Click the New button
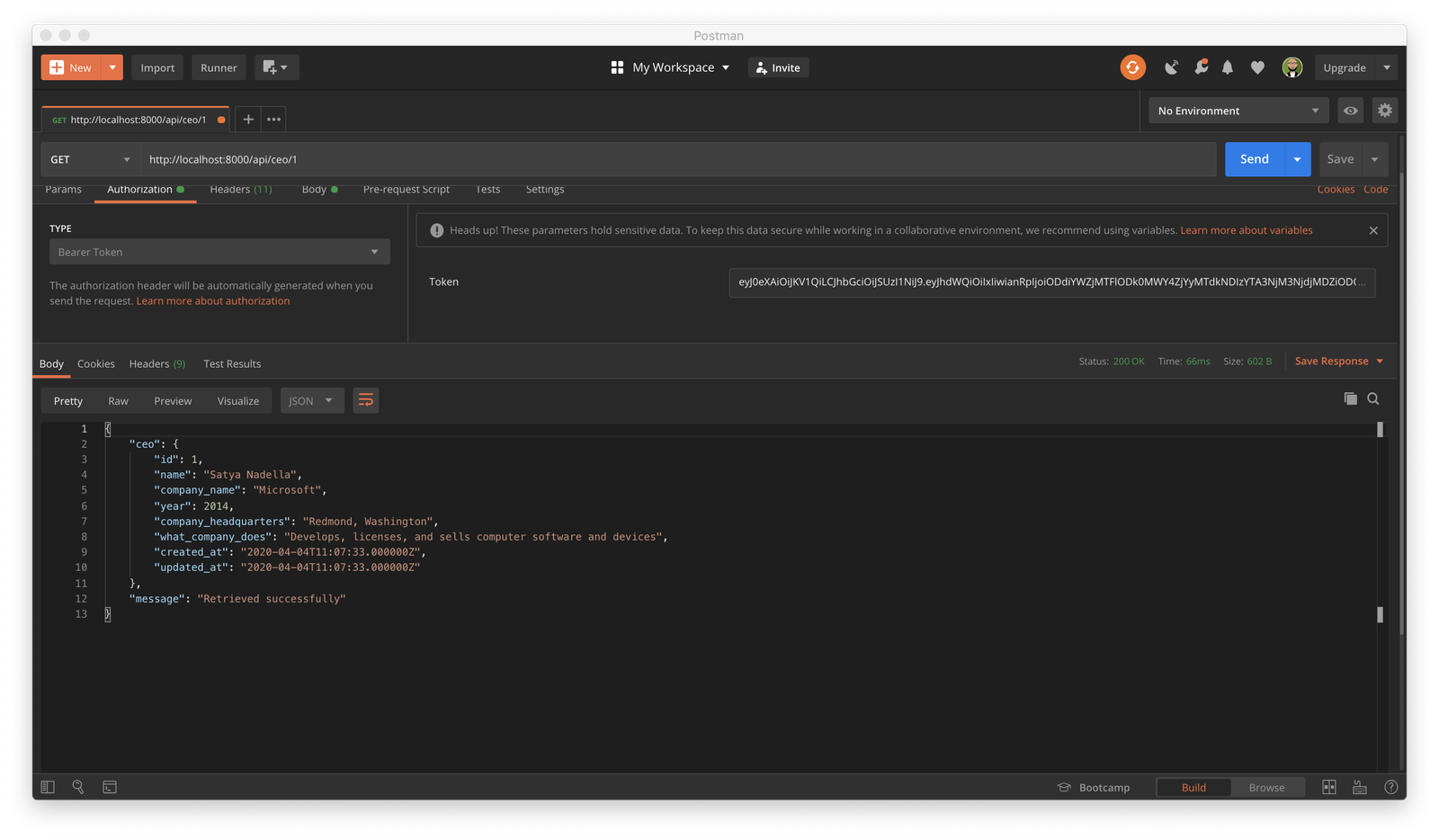Image resolution: width=1439 pixels, height=840 pixels. (71, 67)
